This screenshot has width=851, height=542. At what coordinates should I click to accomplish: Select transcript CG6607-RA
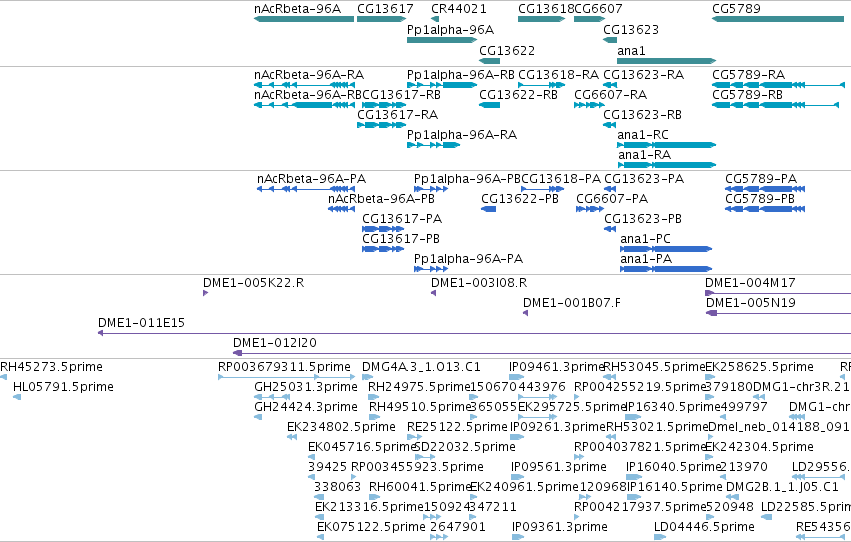pyautogui.click(x=589, y=105)
